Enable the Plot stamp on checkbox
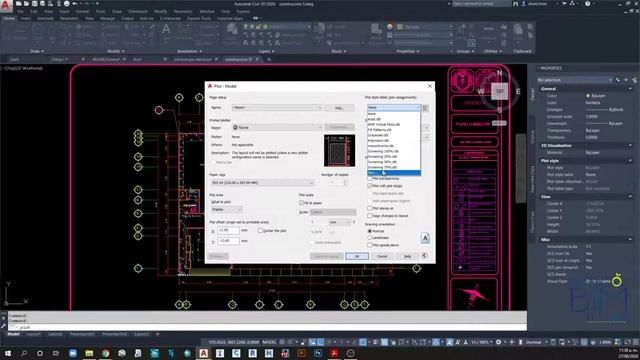The height and width of the screenshot is (360, 640). [x=370, y=208]
